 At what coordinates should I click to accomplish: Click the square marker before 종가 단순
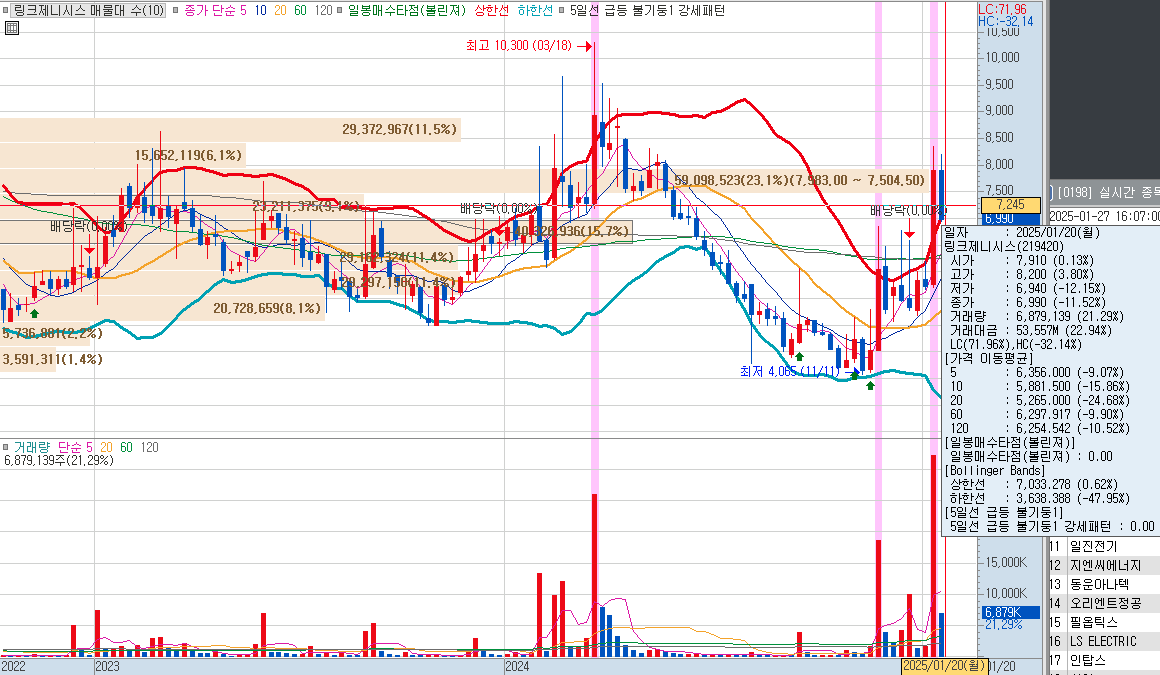coord(175,10)
